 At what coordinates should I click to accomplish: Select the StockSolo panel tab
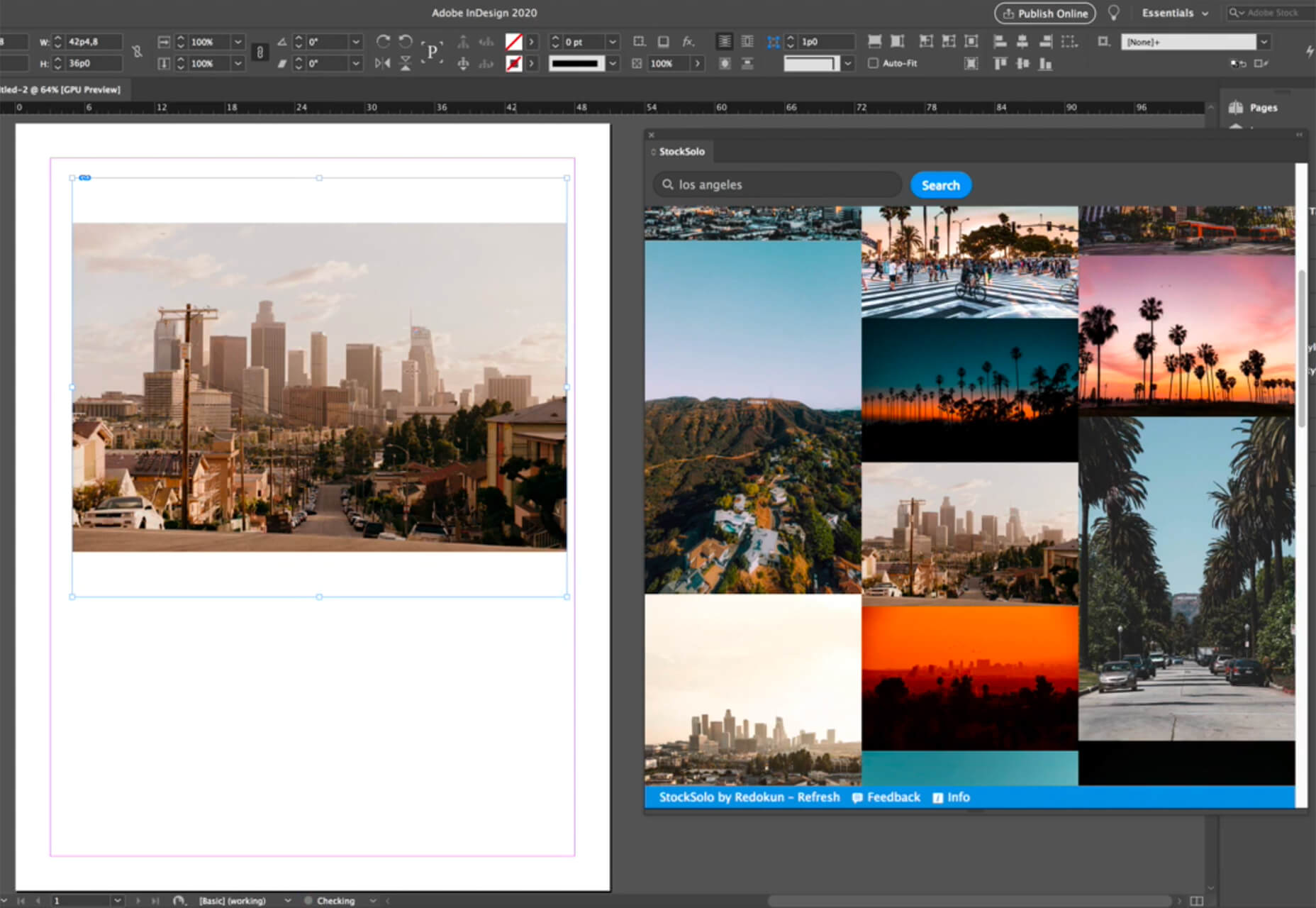pos(681,152)
